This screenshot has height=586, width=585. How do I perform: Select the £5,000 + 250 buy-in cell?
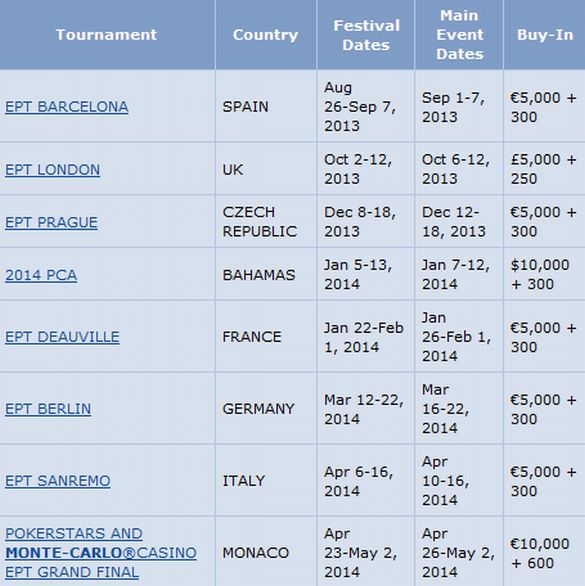(545, 169)
